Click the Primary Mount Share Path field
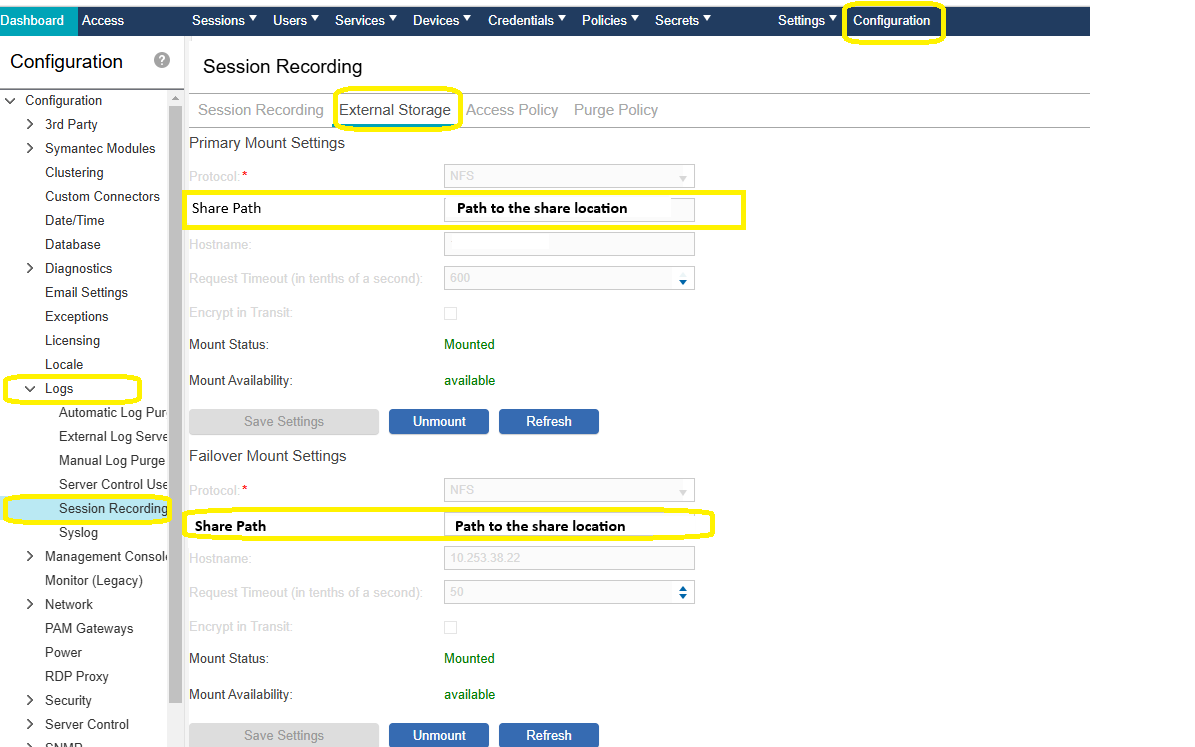 (569, 209)
